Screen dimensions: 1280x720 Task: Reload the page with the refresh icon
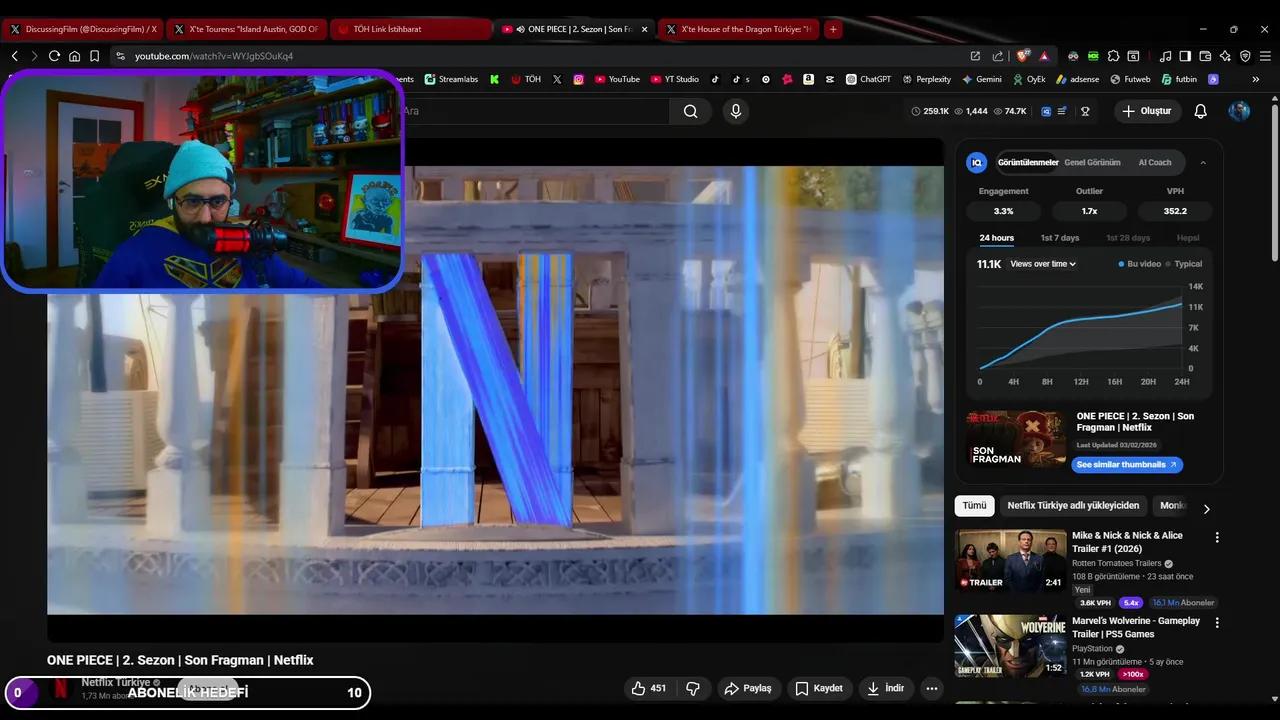tap(54, 56)
